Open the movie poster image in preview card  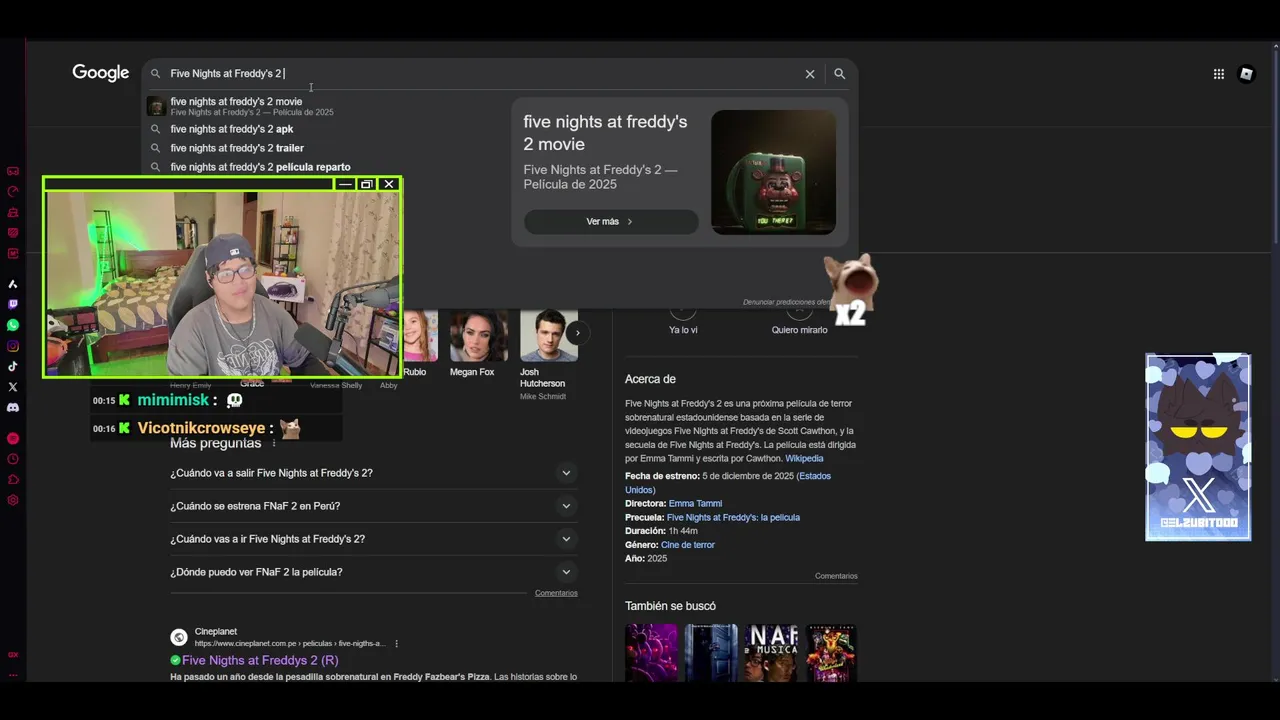773,172
